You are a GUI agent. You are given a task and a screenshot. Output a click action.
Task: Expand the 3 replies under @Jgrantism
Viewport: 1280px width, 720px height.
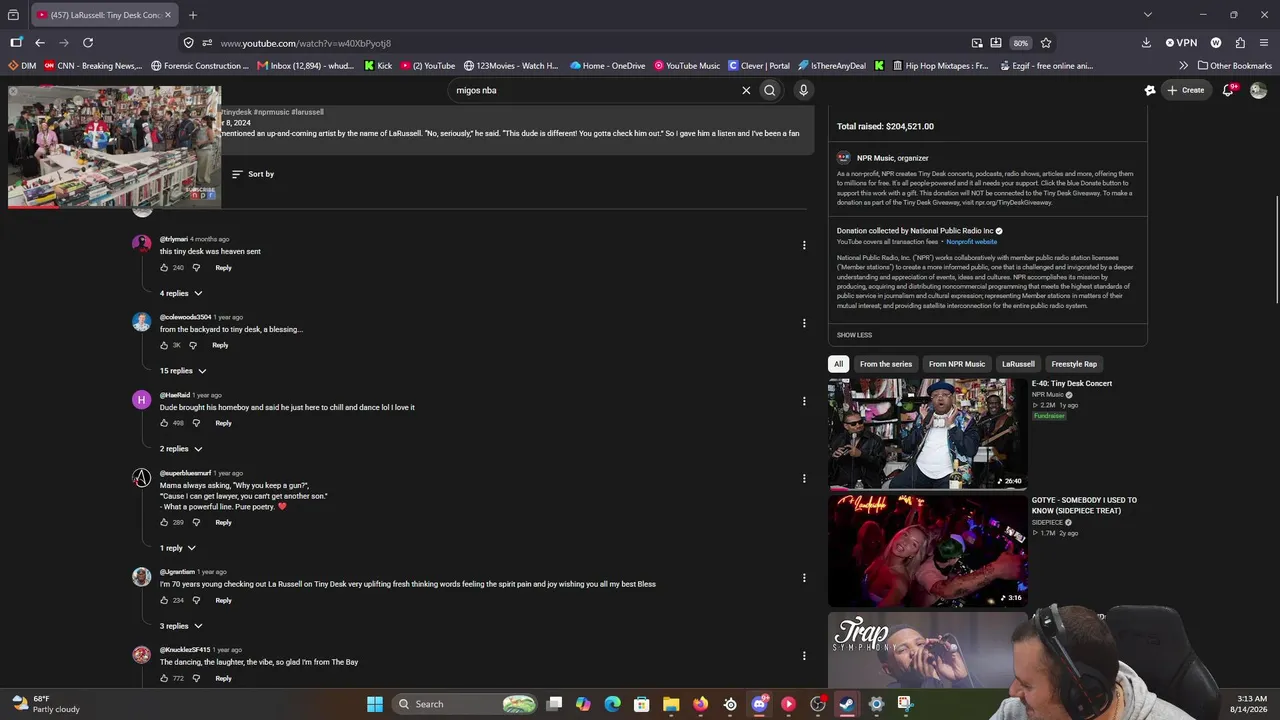coord(181,626)
